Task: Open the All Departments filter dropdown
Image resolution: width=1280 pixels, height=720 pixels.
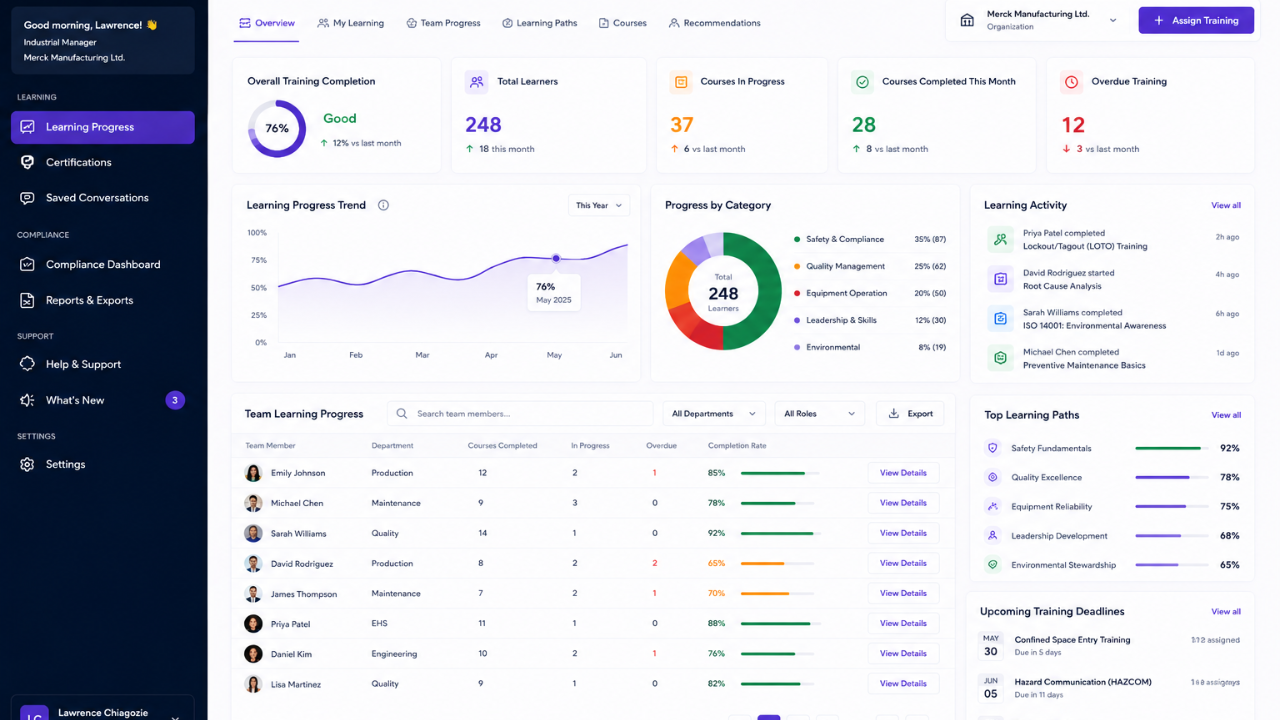Action: 714,414
